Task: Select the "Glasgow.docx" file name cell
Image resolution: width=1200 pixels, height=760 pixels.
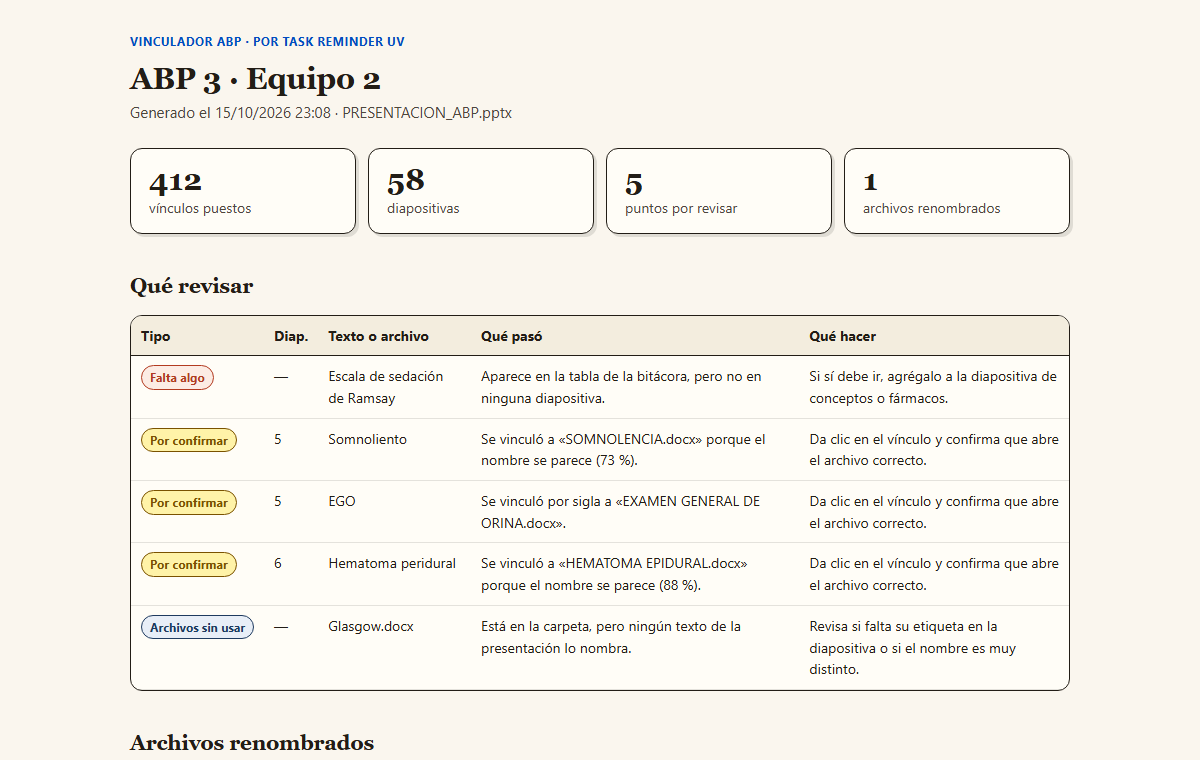Action: click(371, 626)
